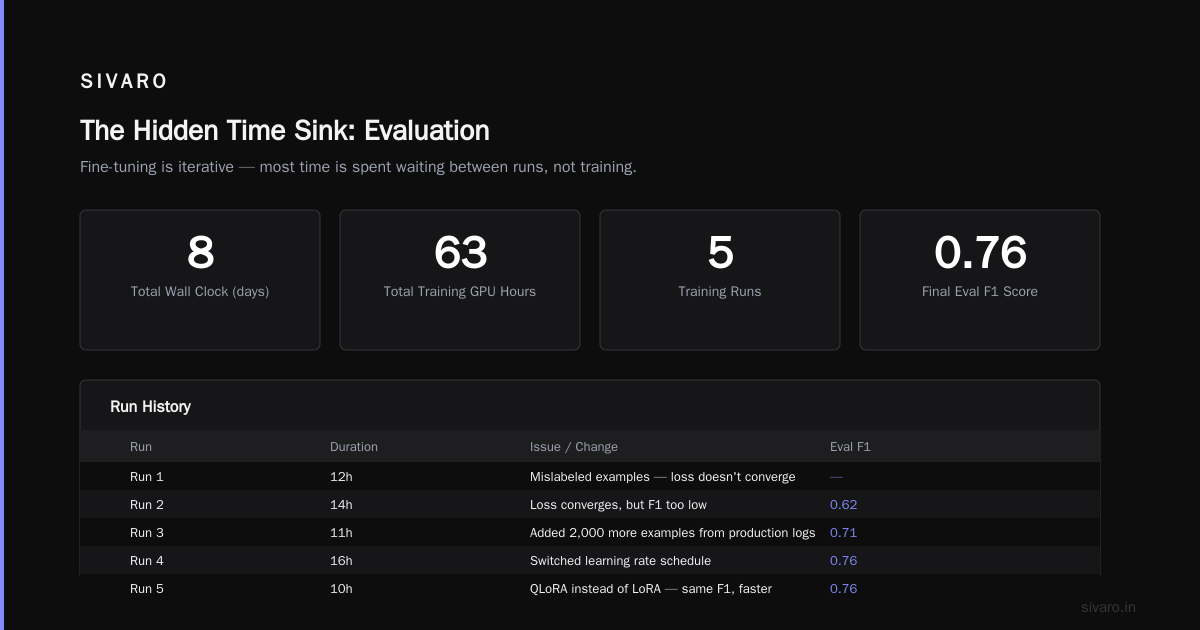Screen dimensions: 1200x630
Task: Select the Run 4 row
Action: 590,560
